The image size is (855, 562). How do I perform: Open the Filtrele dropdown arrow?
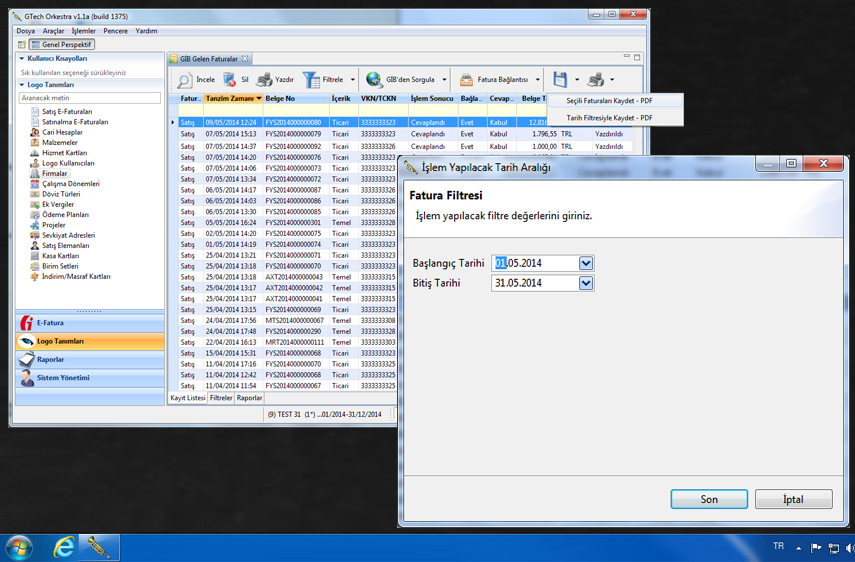coord(352,80)
